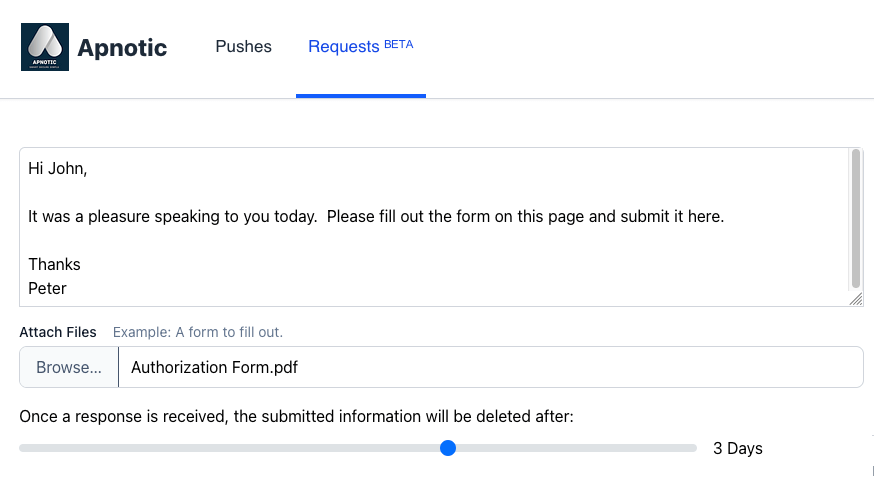Click the Browse... file button
The height and width of the screenshot is (480, 874).
(69, 367)
